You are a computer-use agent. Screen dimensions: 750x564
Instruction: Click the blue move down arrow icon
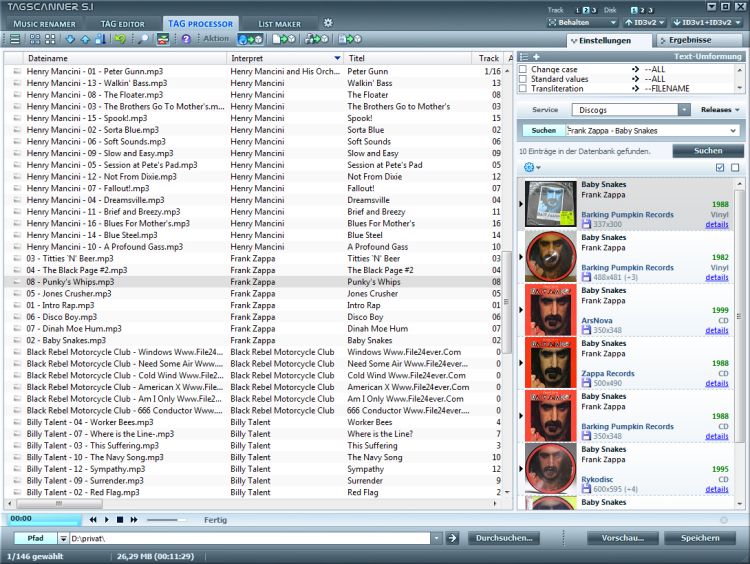68,39
